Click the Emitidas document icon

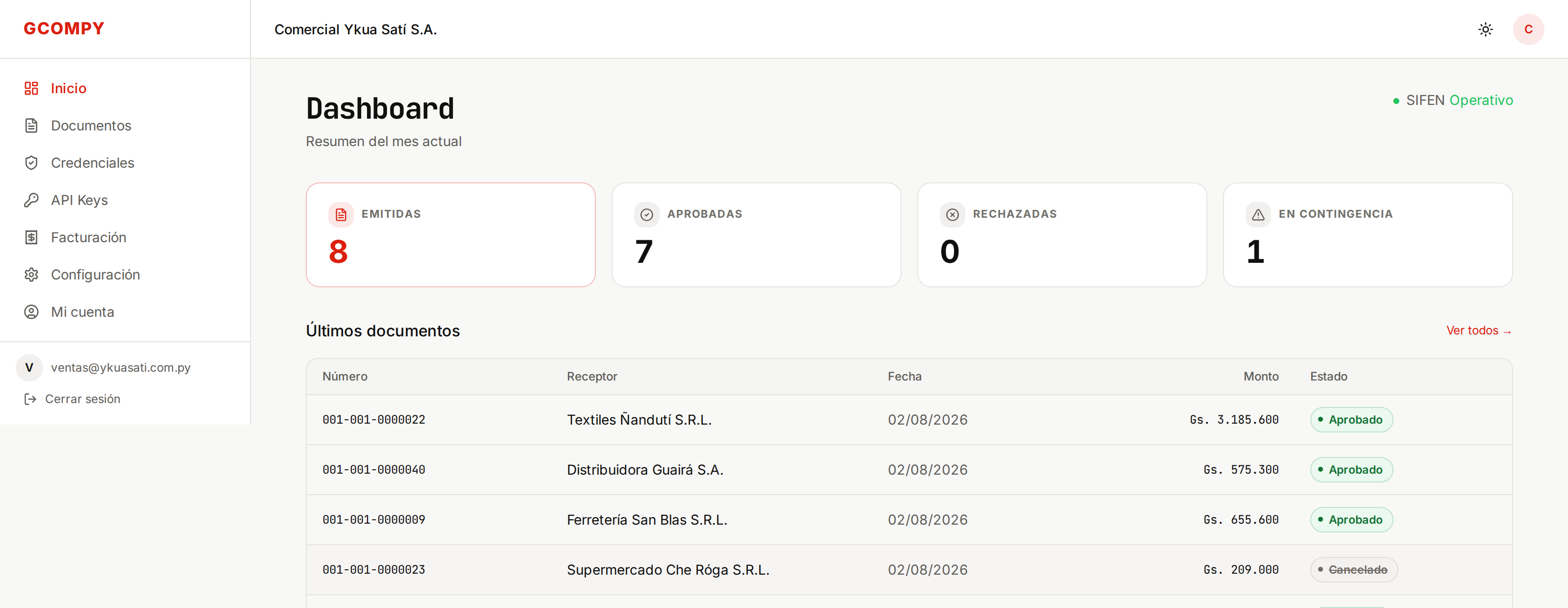pos(341,214)
